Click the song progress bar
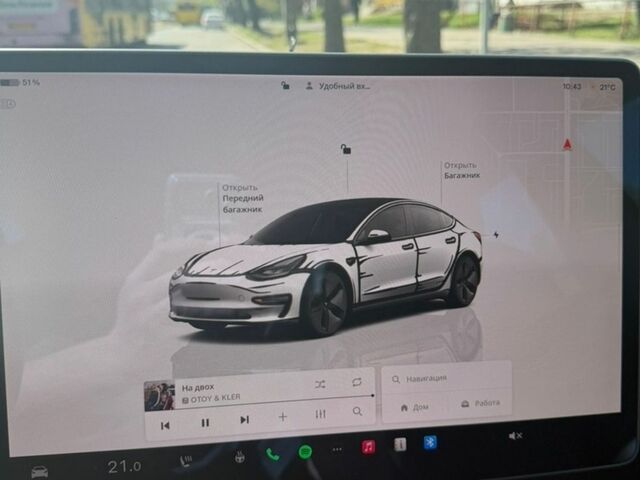This screenshot has width=640, height=480. click(x=275, y=401)
